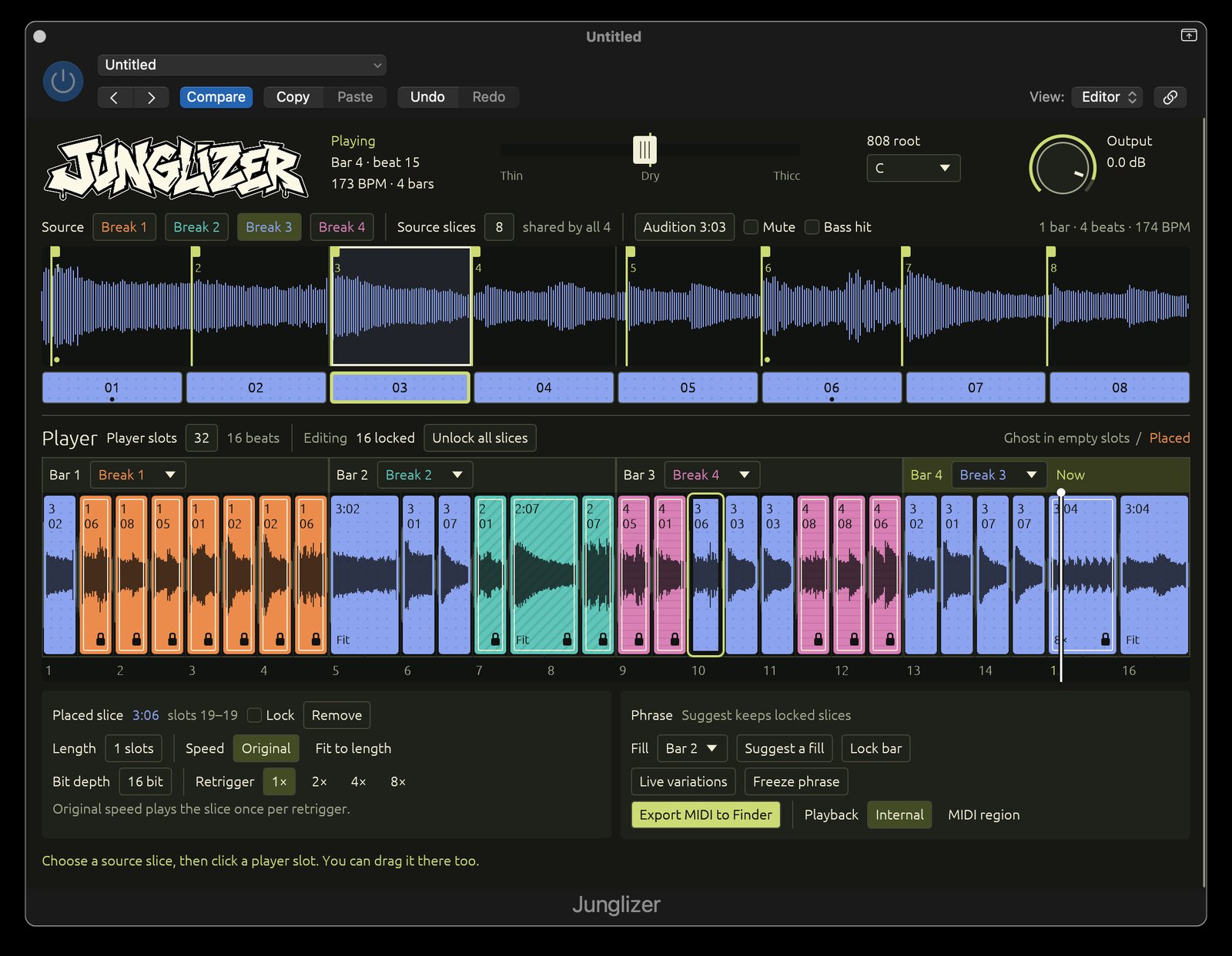
Task: Click the Audition 3:03 button
Action: pyautogui.click(x=685, y=227)
